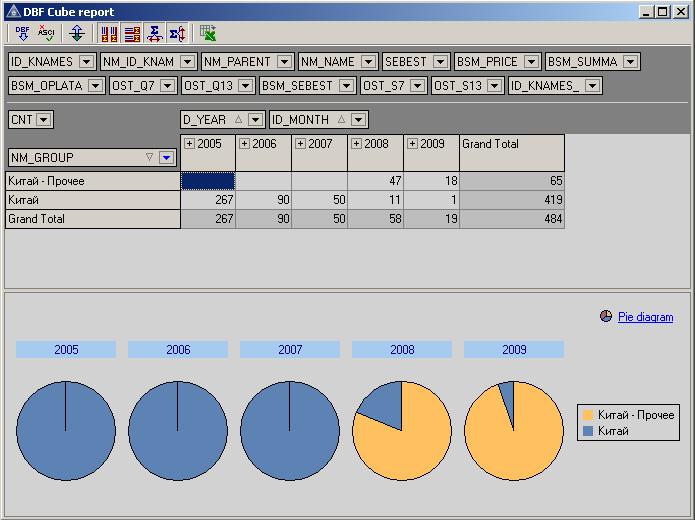Image resolution: width=695 pixels, height=520 pixels.
Task: Open the CNT measure dropdown
Action: click(x=44, y=120)
